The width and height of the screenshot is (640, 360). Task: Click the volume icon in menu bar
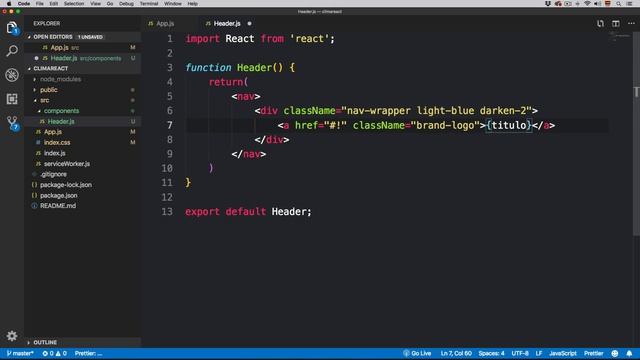[598, 4]
